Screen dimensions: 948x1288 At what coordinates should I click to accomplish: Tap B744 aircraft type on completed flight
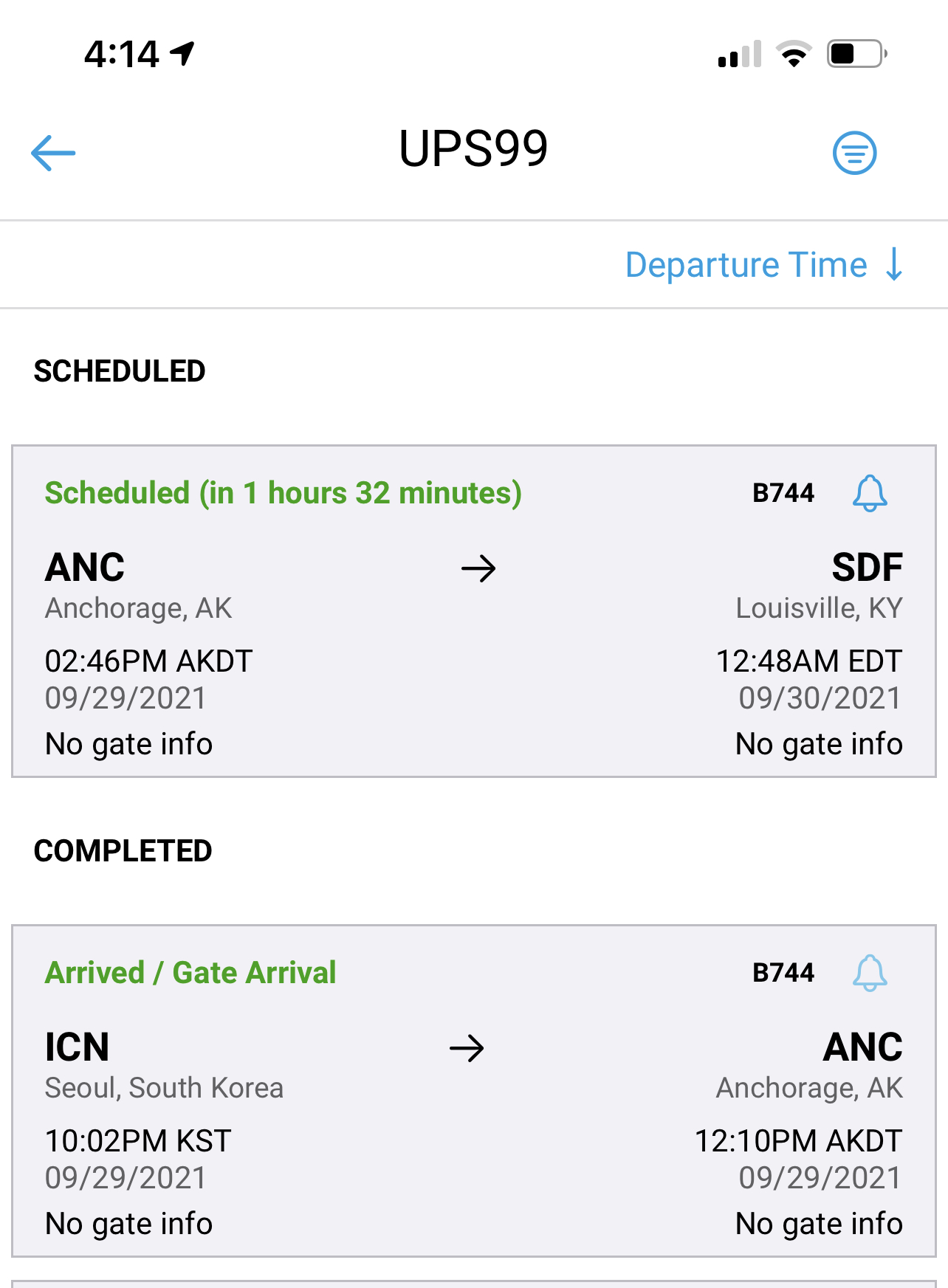pos(783,973)
